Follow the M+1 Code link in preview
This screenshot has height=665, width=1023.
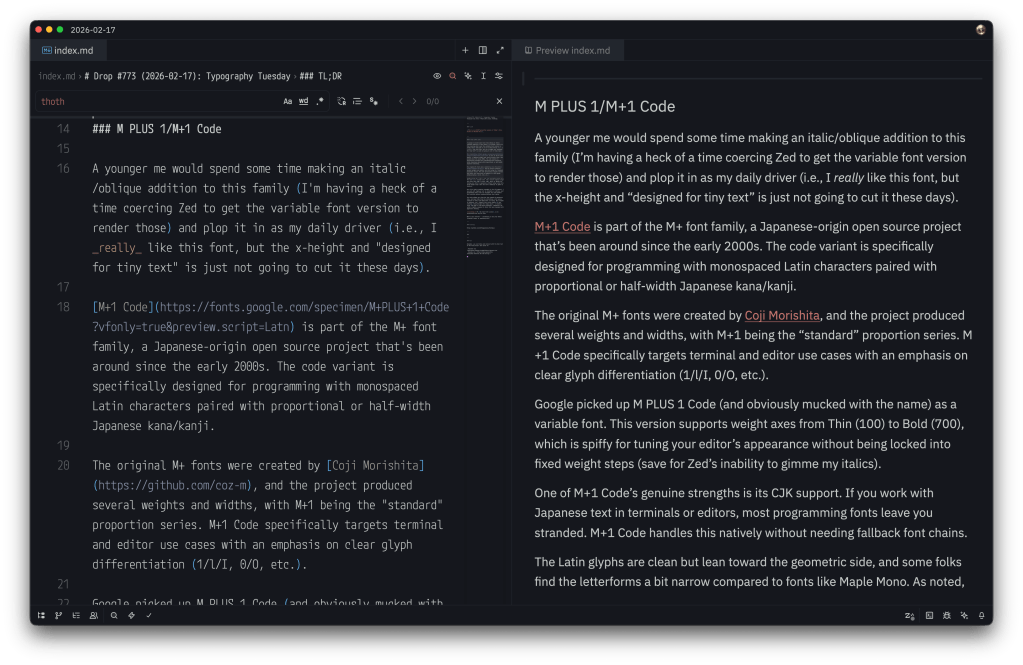(x=562, y=227)
